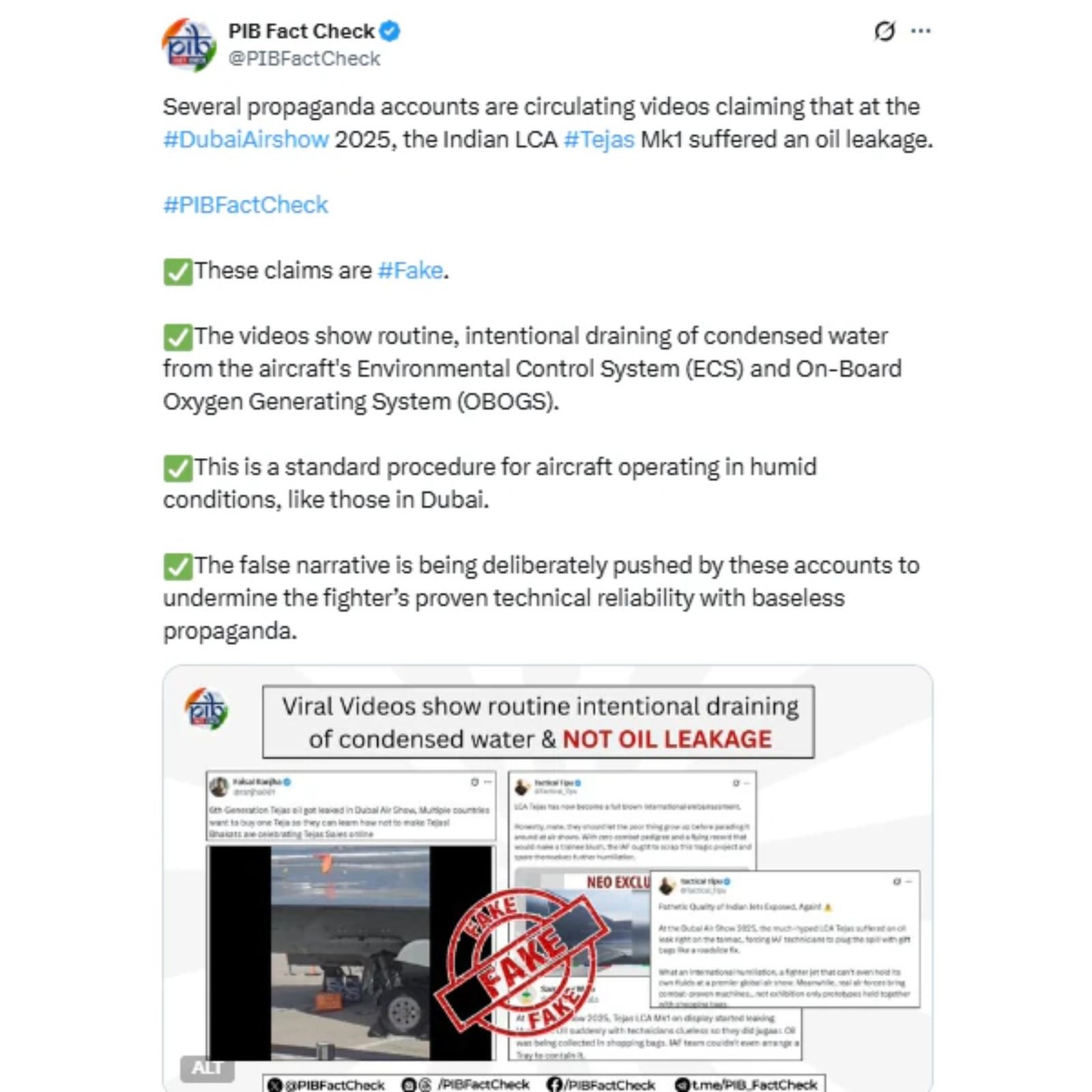1092x1092 pixels.
Task: Click the PIB Fact Check profile avatar
Action: click(189, 45)
